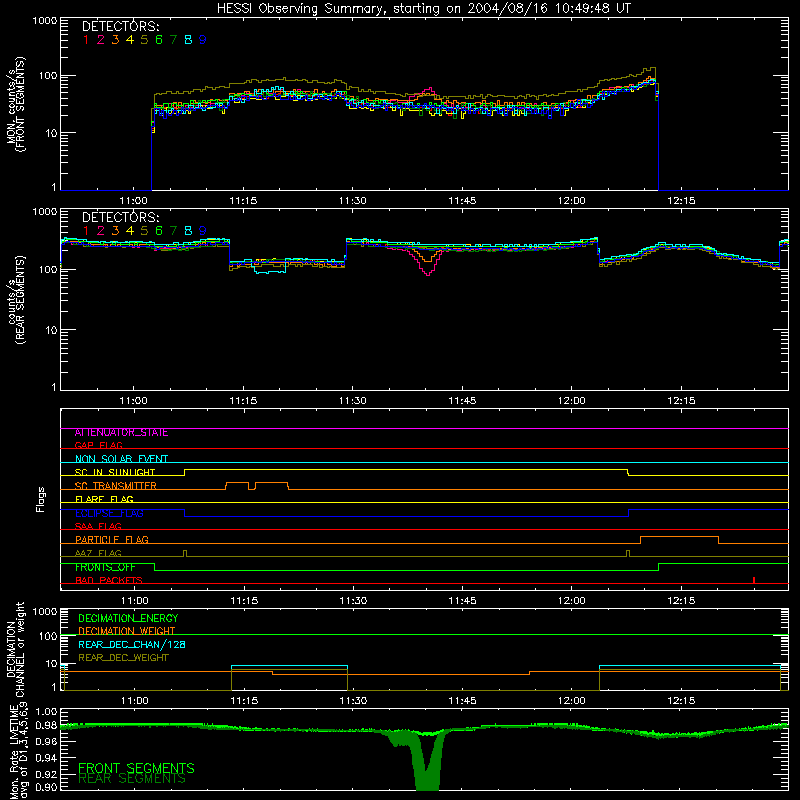Click the 11:30 tick label under the decimation plot
This screenshot has width=800, height=800.
353,701
